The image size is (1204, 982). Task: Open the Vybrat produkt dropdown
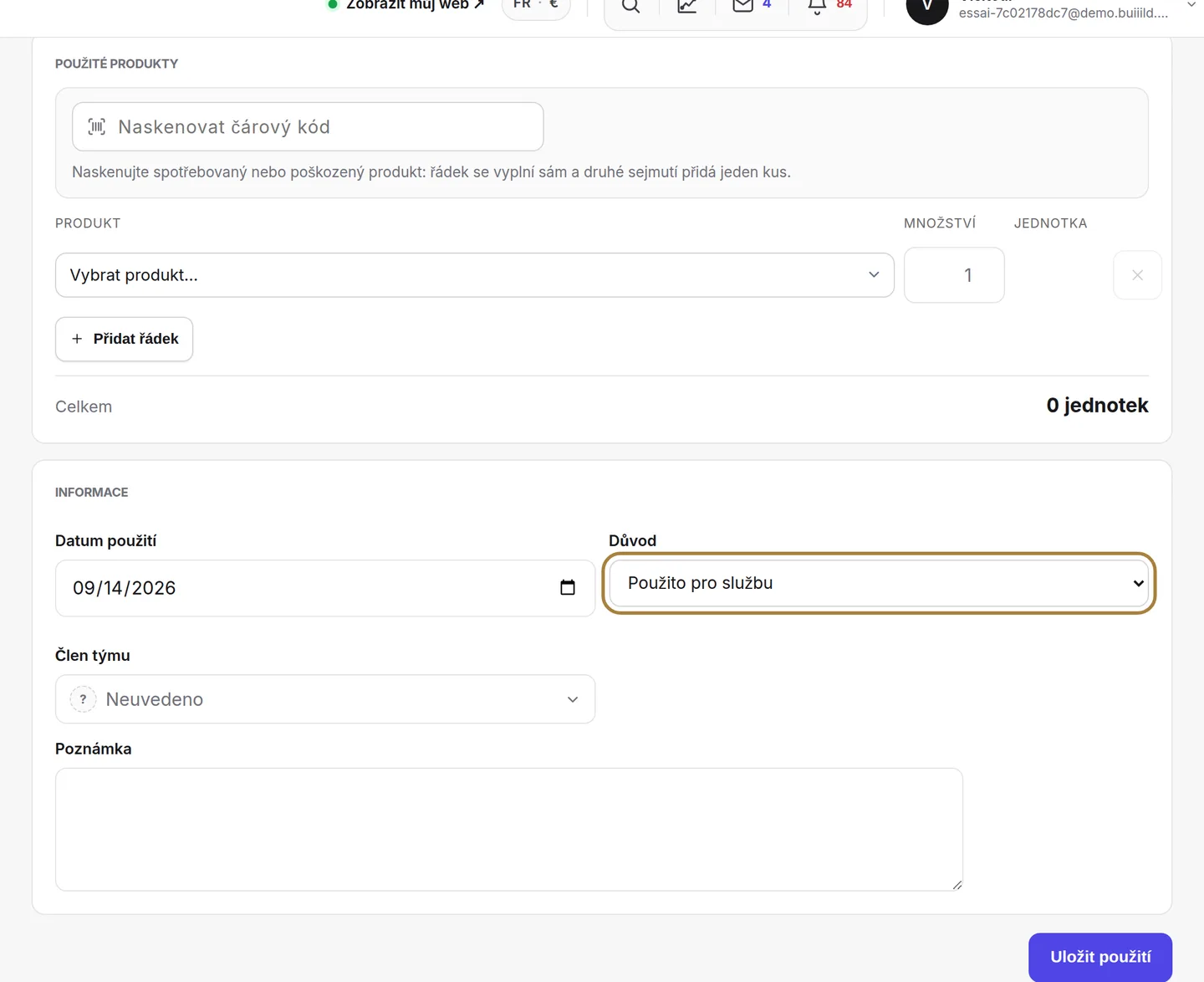tap(474, 275)
